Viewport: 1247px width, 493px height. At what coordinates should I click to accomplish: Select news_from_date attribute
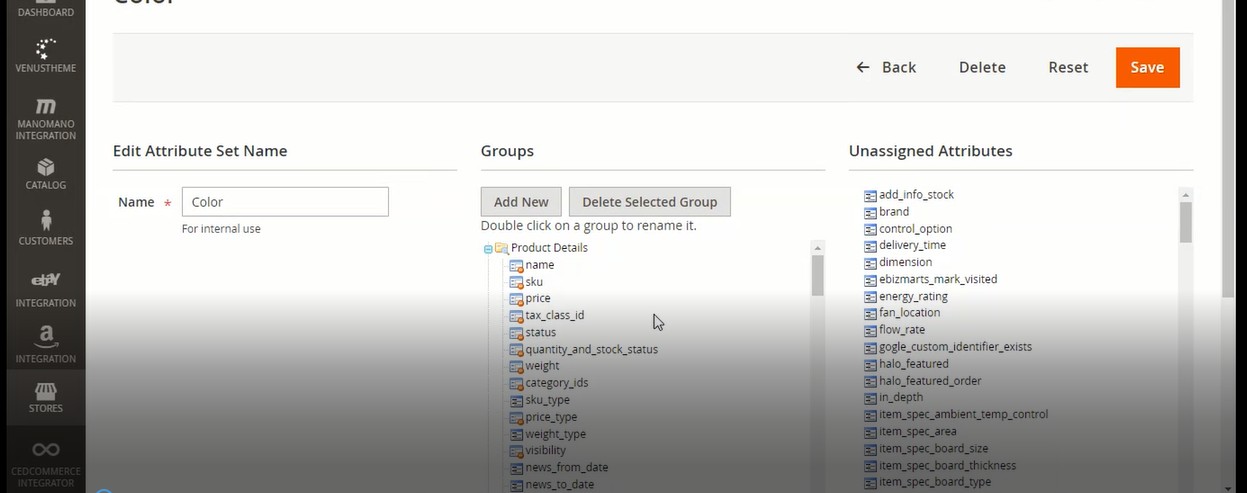point(566,467)
